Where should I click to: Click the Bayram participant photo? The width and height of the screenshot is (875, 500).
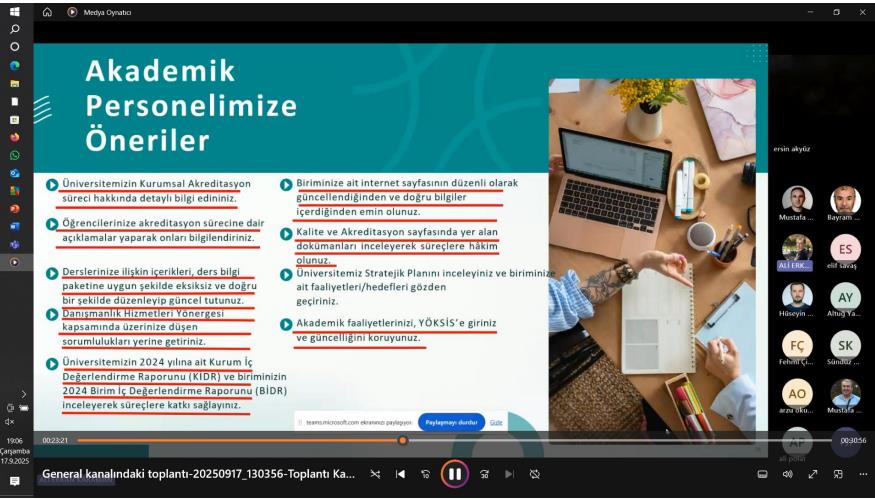point(845,200)
